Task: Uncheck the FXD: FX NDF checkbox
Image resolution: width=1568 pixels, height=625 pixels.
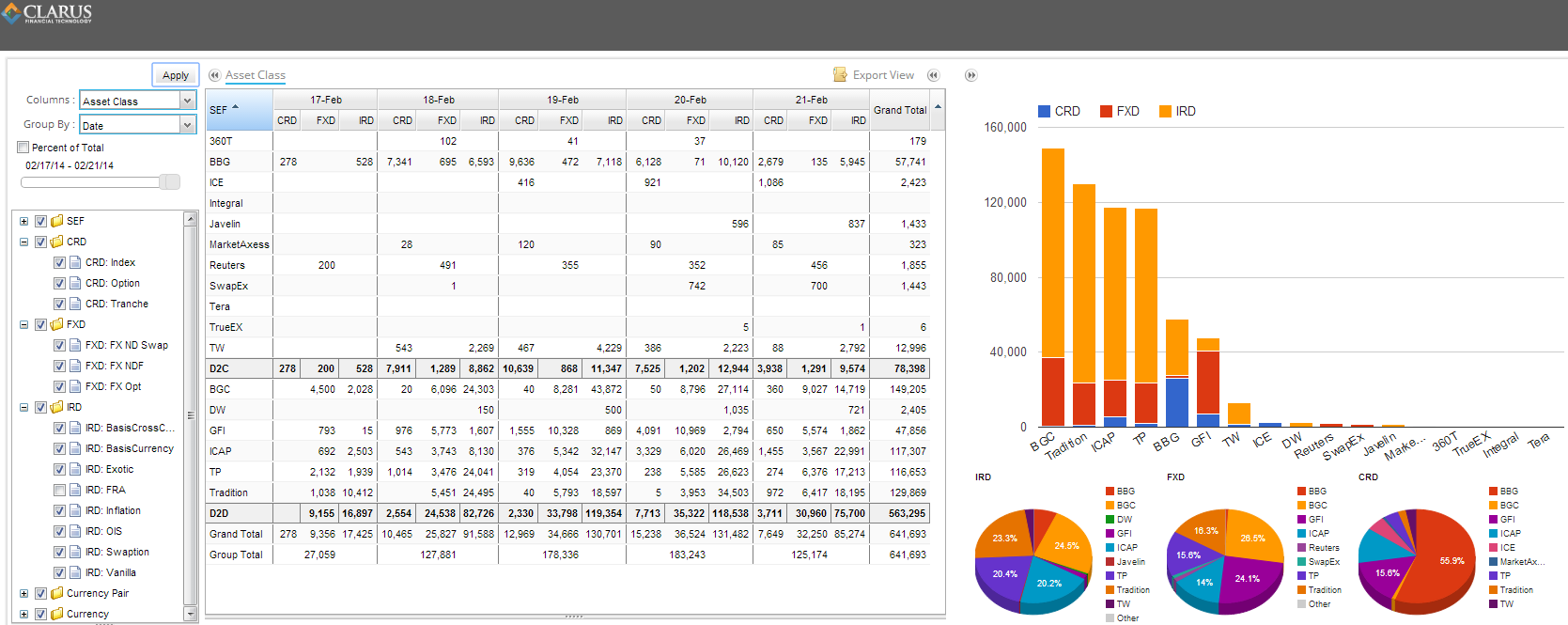Action: coord(59,366)
